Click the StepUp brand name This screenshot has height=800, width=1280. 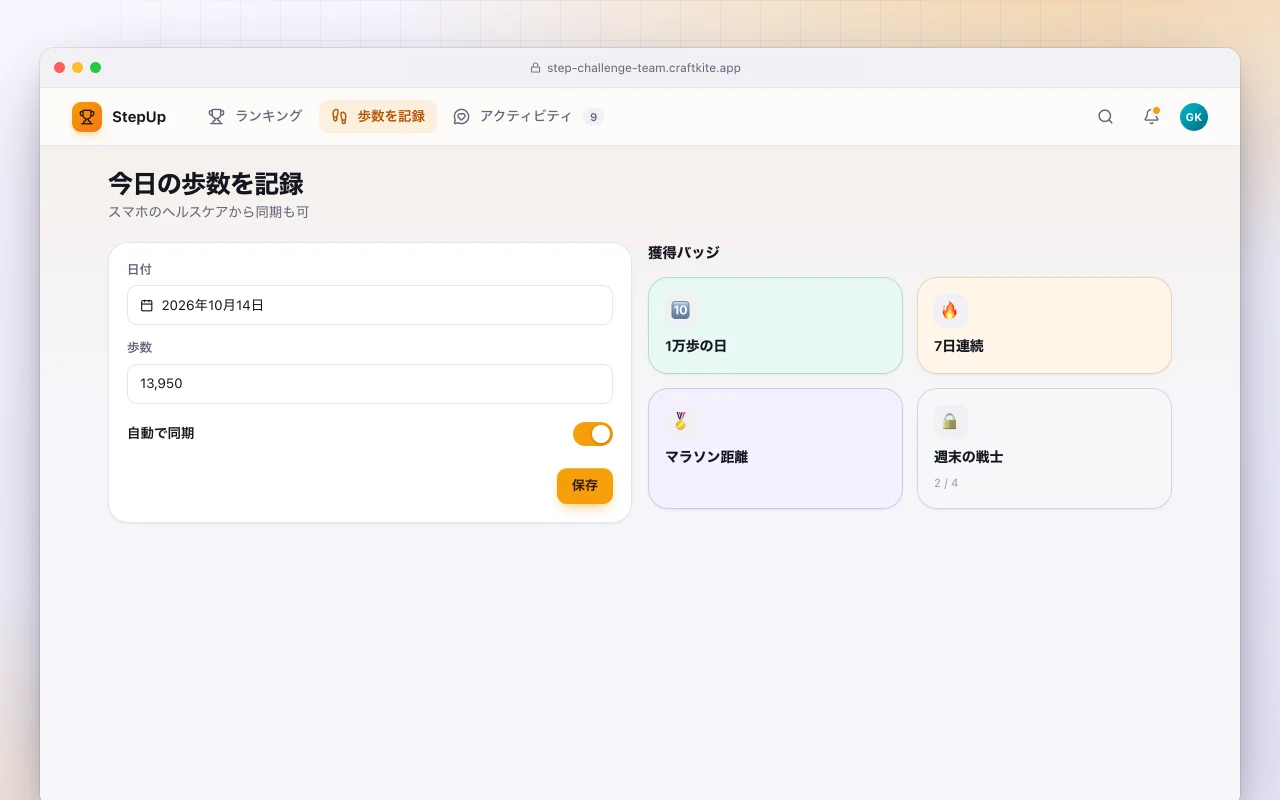click(x=139, y=117)
